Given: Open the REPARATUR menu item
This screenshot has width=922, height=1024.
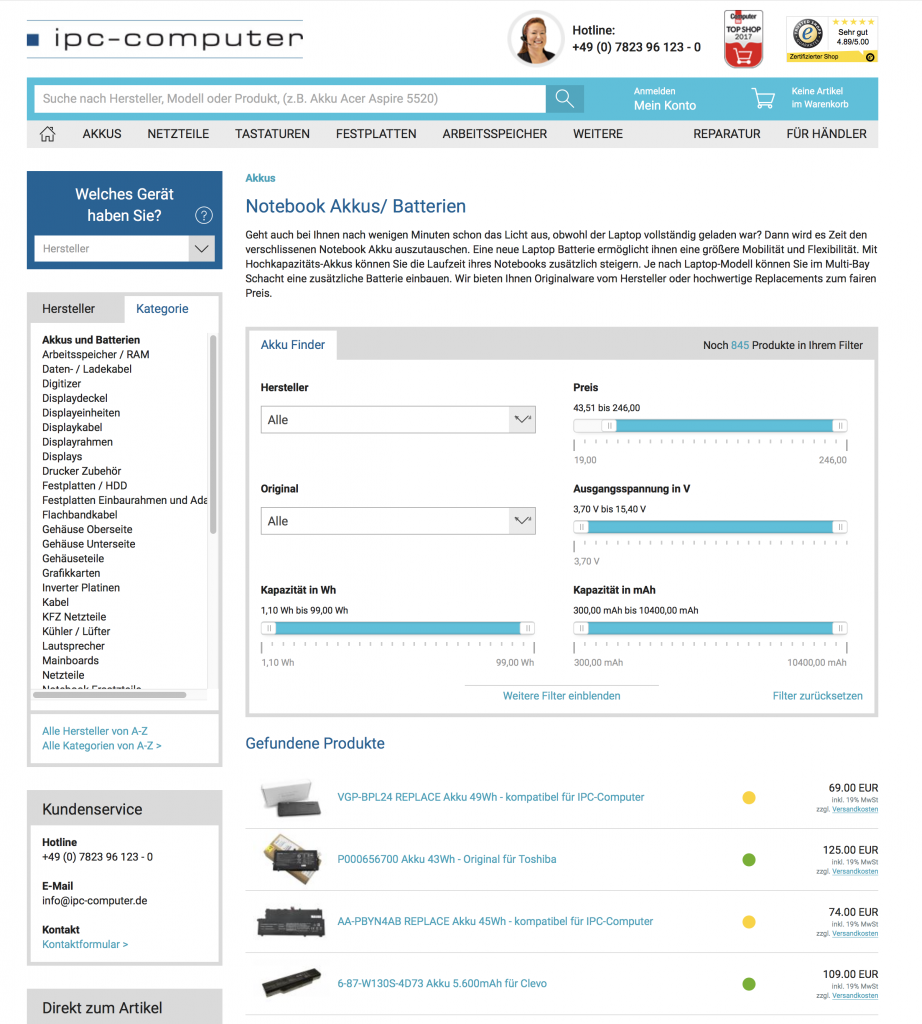Looking at the screenshot, I should (x=727, y=134).
